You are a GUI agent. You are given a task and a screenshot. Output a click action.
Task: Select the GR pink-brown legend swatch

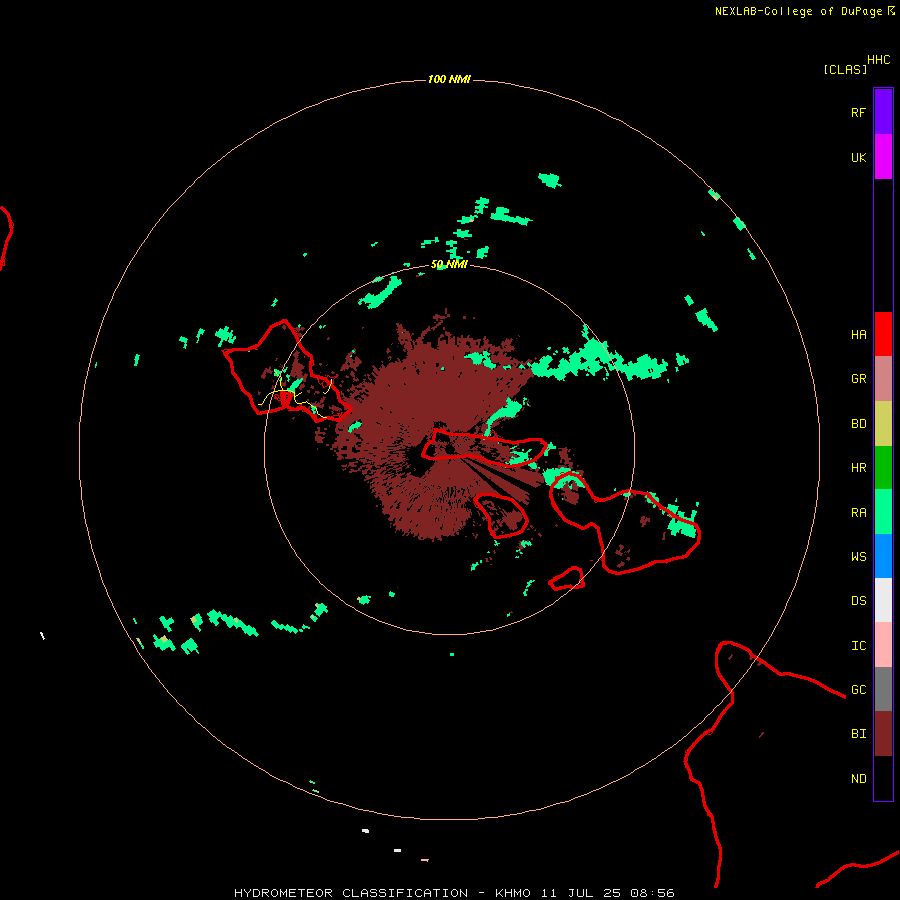(x=883, y=379)
